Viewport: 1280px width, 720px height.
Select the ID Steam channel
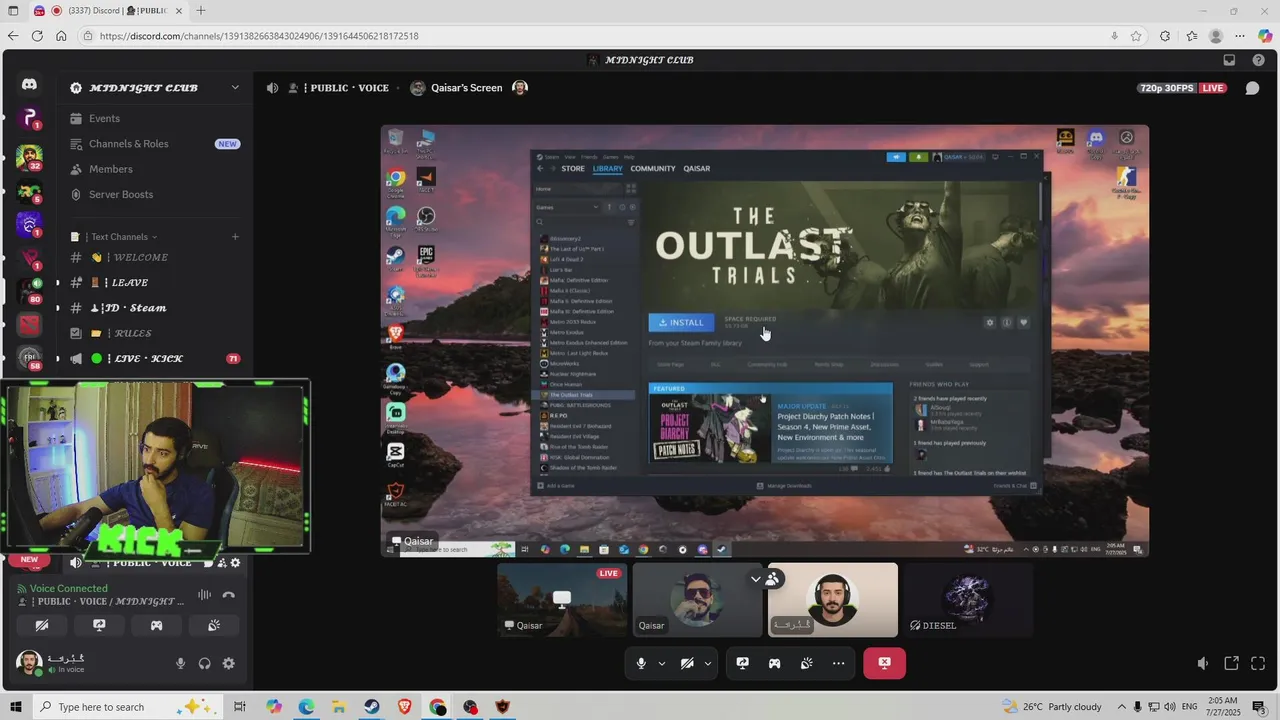pyautogui.click(x=155, y=308)
